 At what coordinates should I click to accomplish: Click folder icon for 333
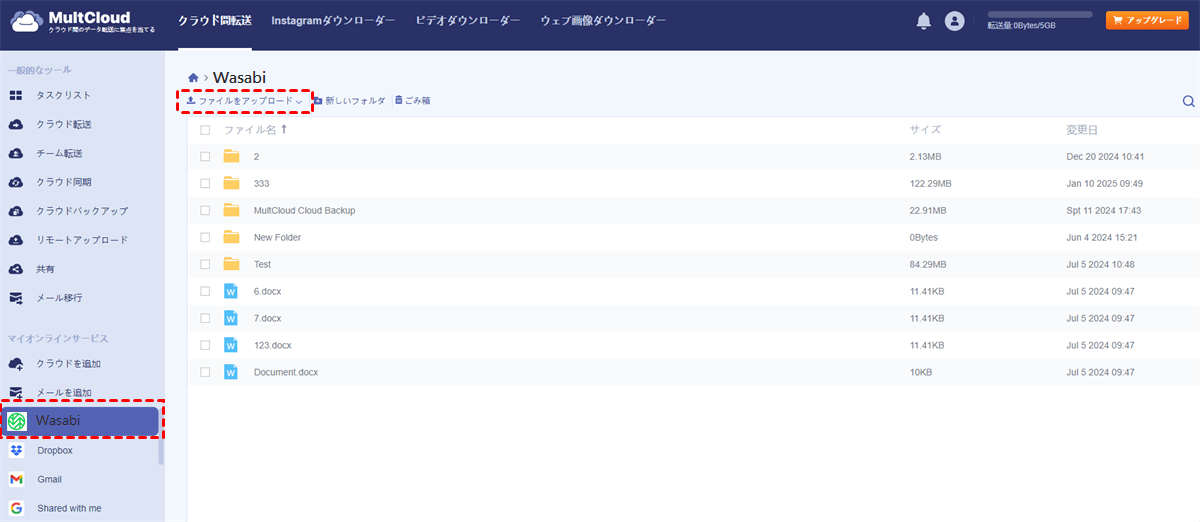[x=232, y=183]
